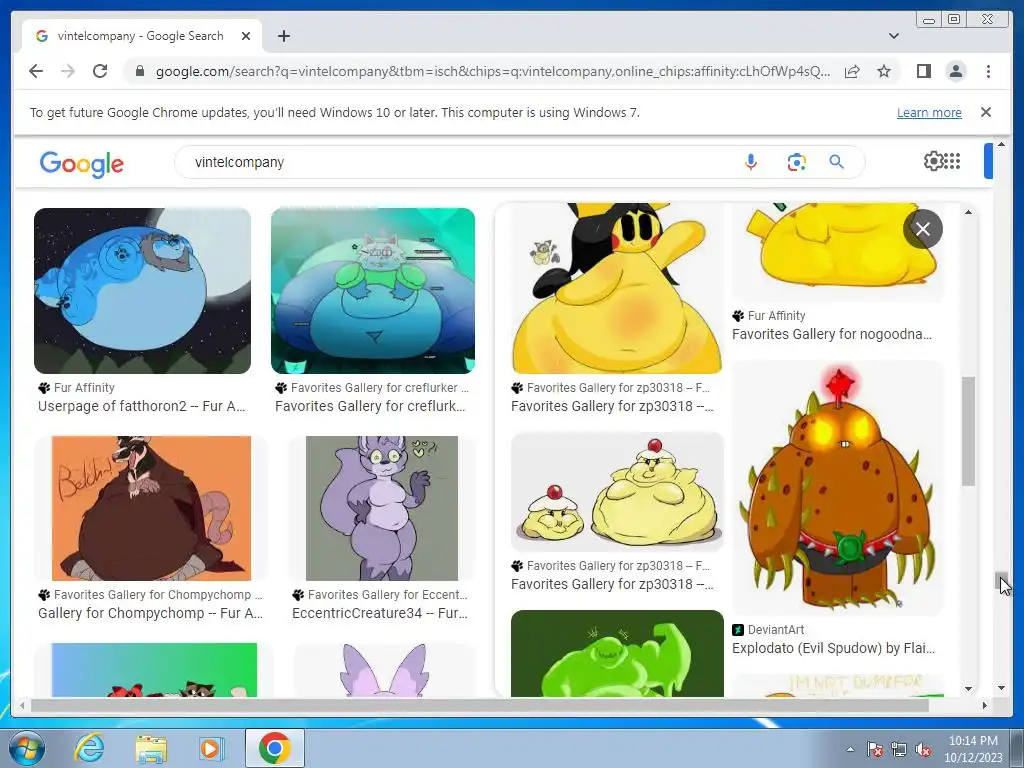Click the page scrollbar up arrow
This screenshot has height=768, width=1024.
[x=1001, y=145]
